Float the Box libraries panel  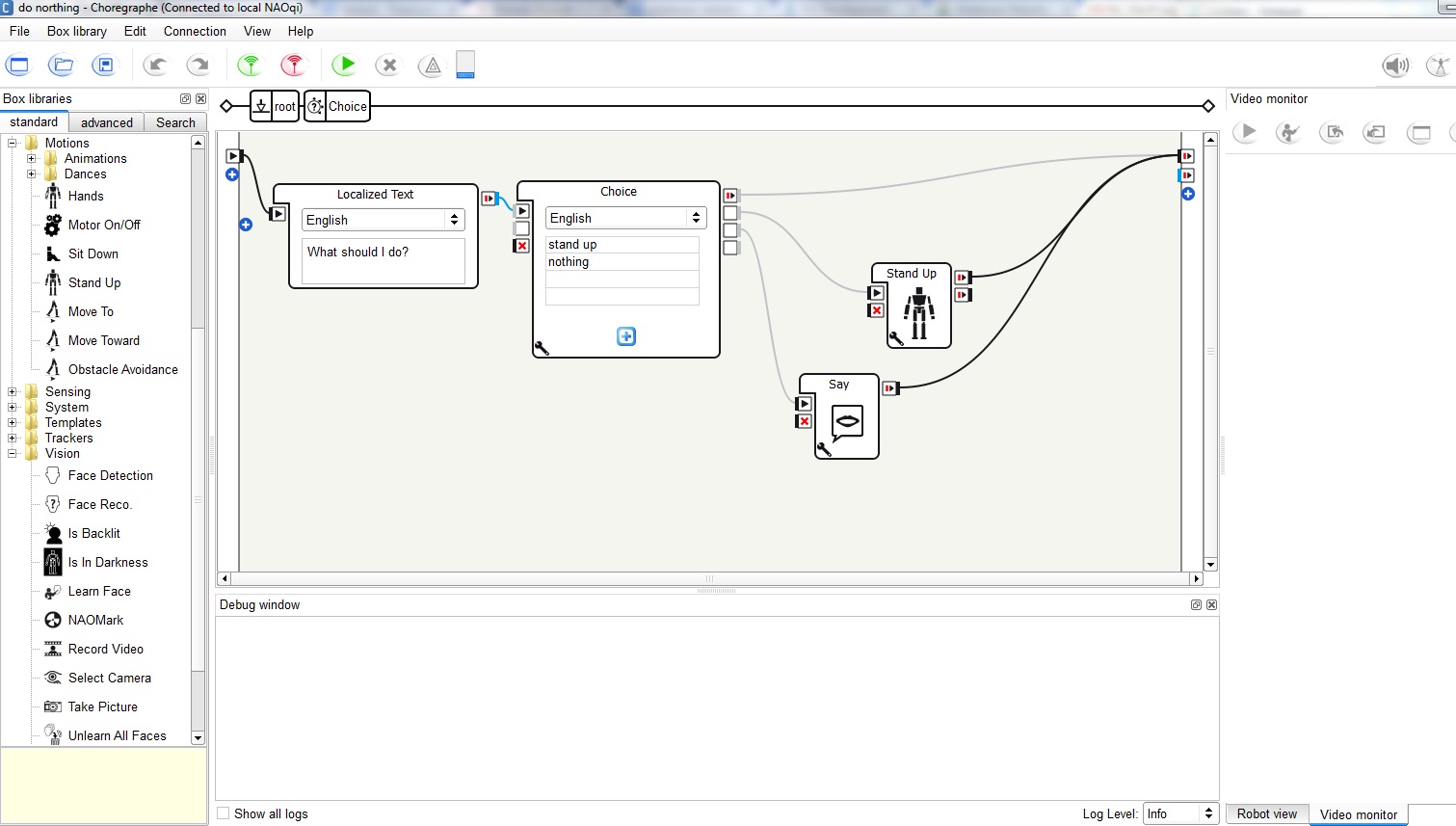click(x=185, y=98)
